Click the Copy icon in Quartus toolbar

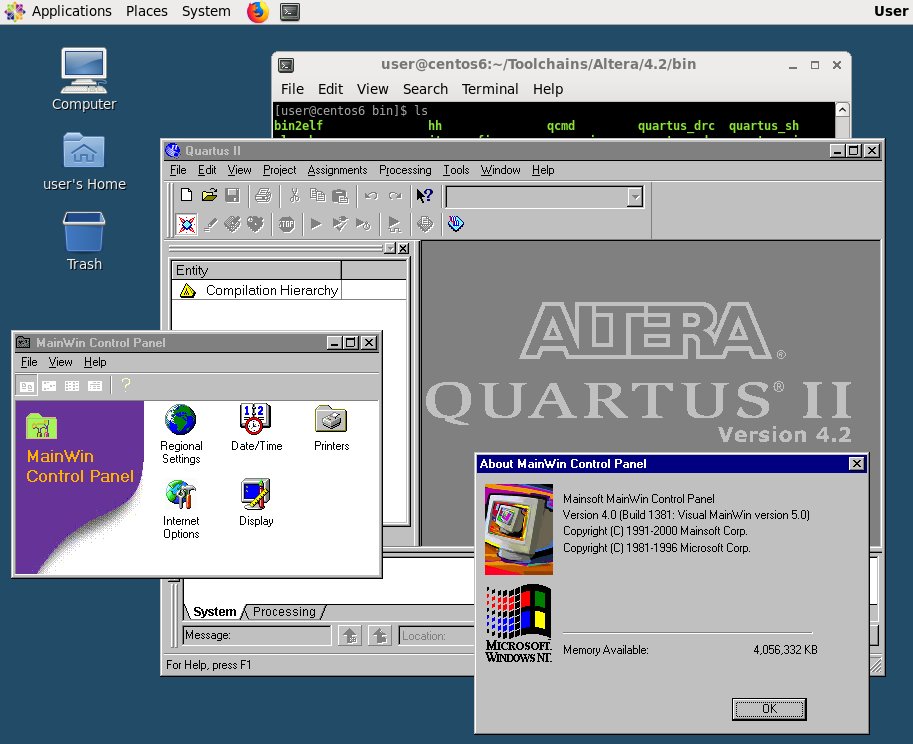317,196
